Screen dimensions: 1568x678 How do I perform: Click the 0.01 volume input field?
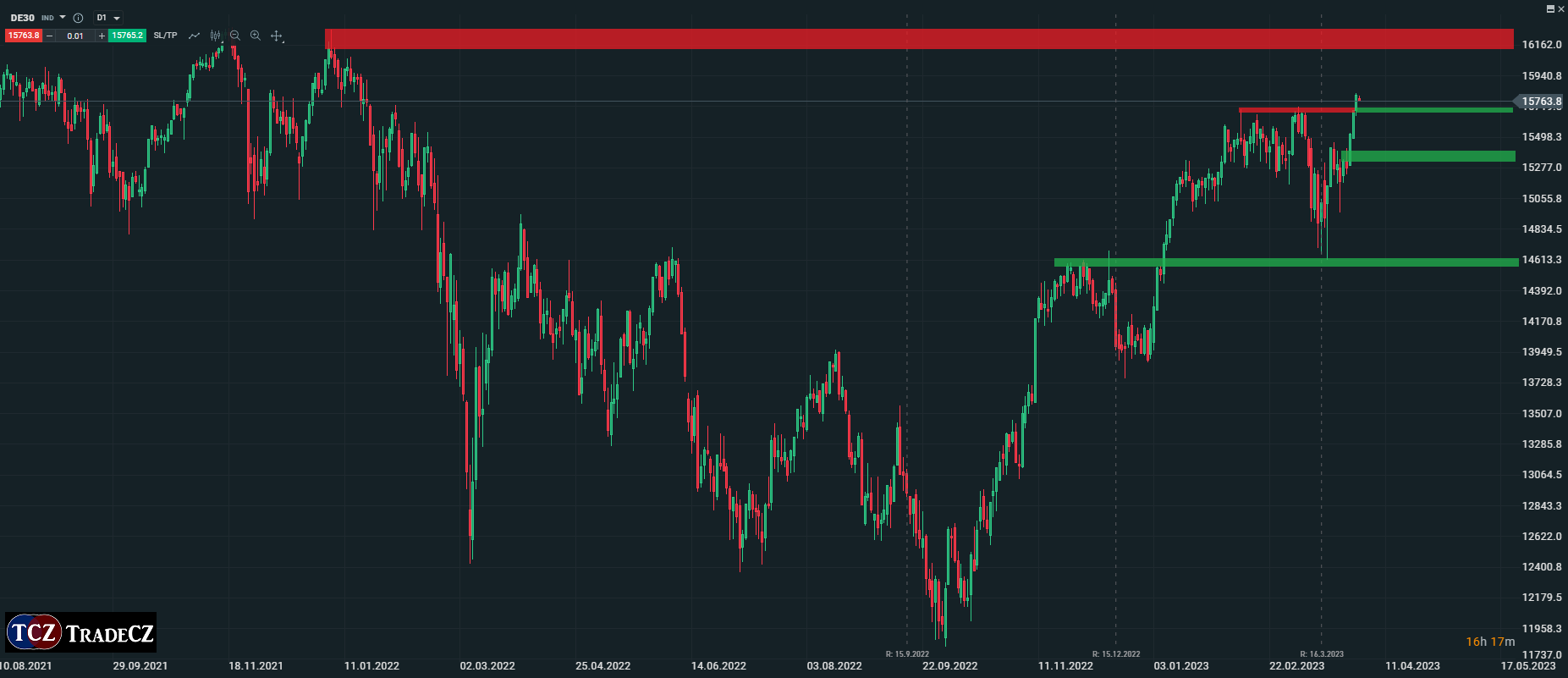click(x=75, y=36)
